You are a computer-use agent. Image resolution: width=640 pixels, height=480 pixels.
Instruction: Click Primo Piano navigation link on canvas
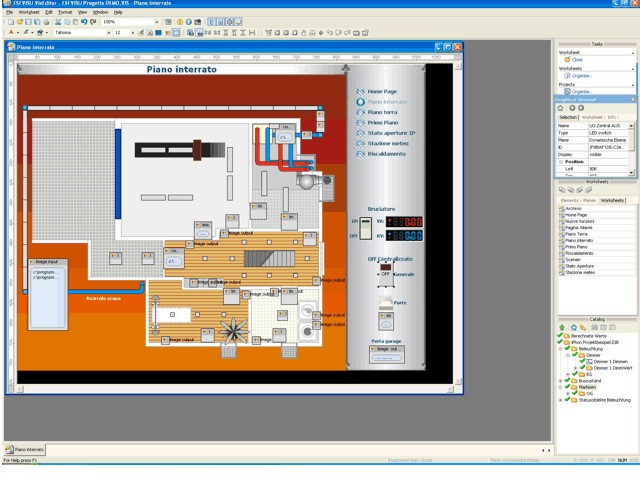(383, 122)
